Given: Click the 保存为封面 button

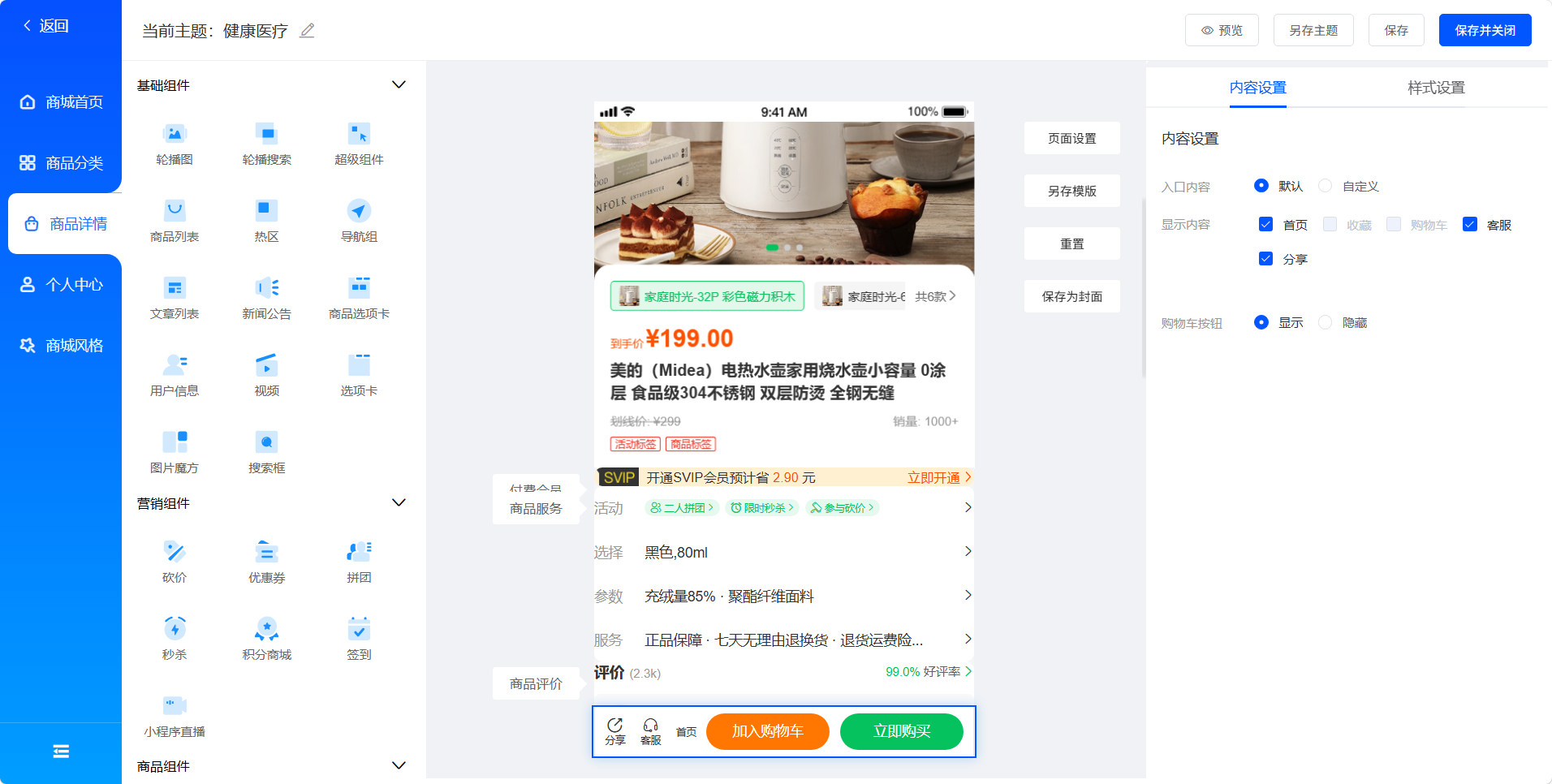Looking at the screenshot, I should [x=1071, y=296].
